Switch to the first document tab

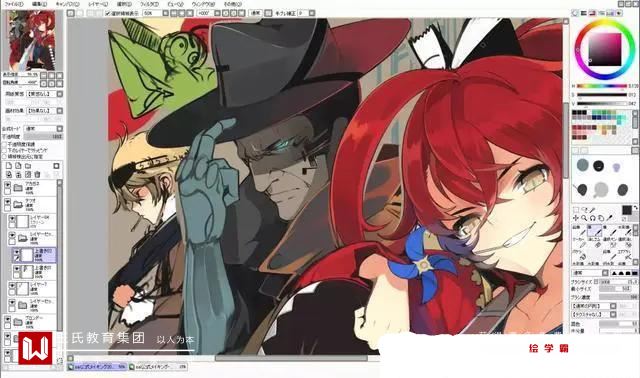click(97, 367)
